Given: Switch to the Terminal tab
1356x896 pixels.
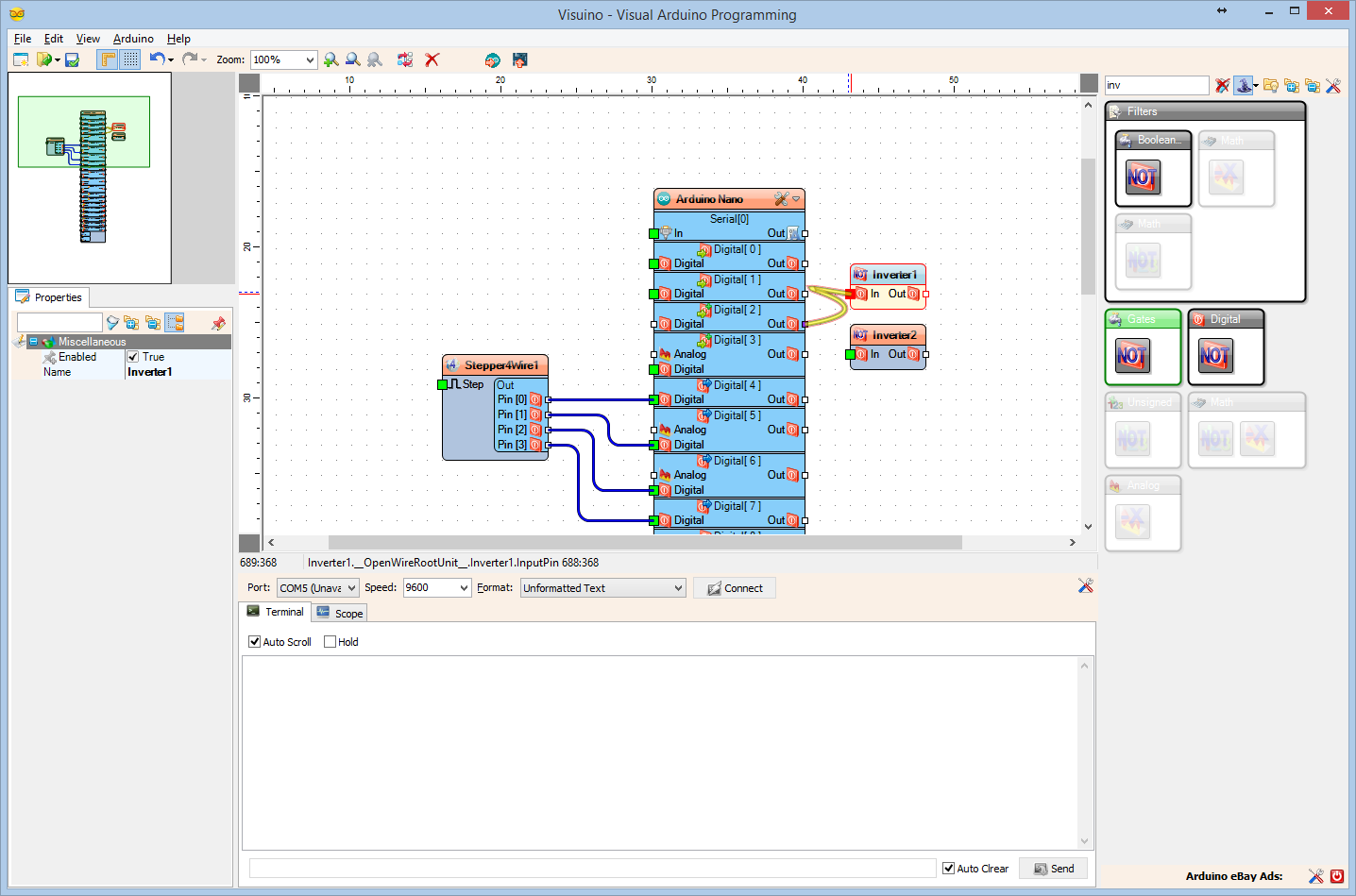Looking at the screenshot, I should tap(276, 612).
